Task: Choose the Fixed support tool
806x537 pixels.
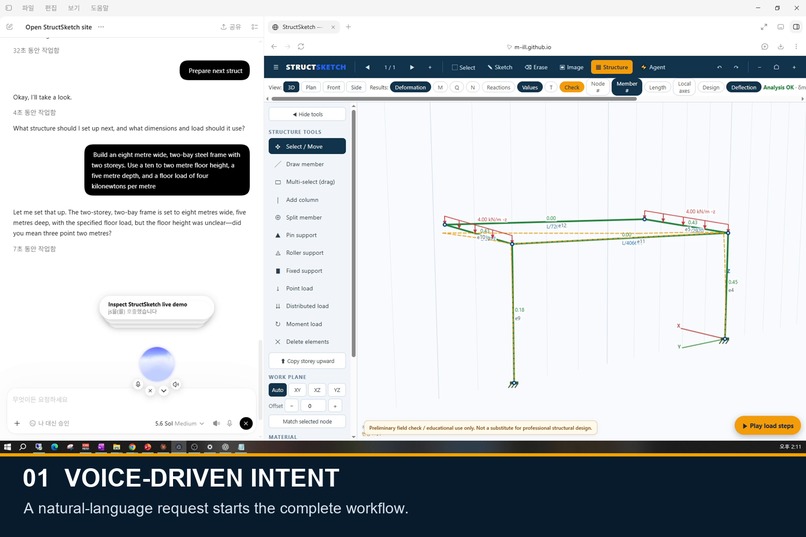Action: (x=307, y=271)
